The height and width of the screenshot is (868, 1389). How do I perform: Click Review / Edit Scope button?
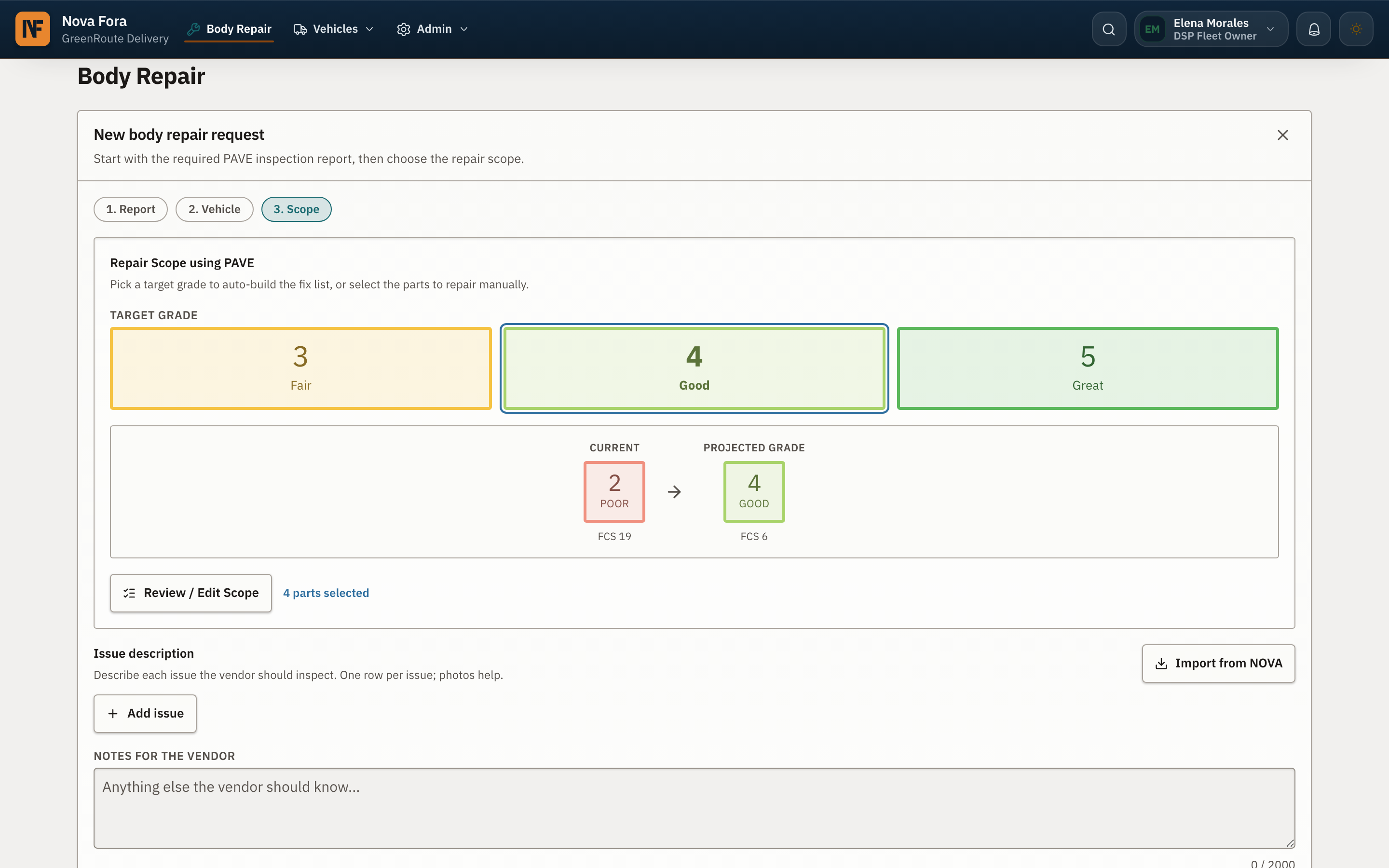tap(191, 593)
